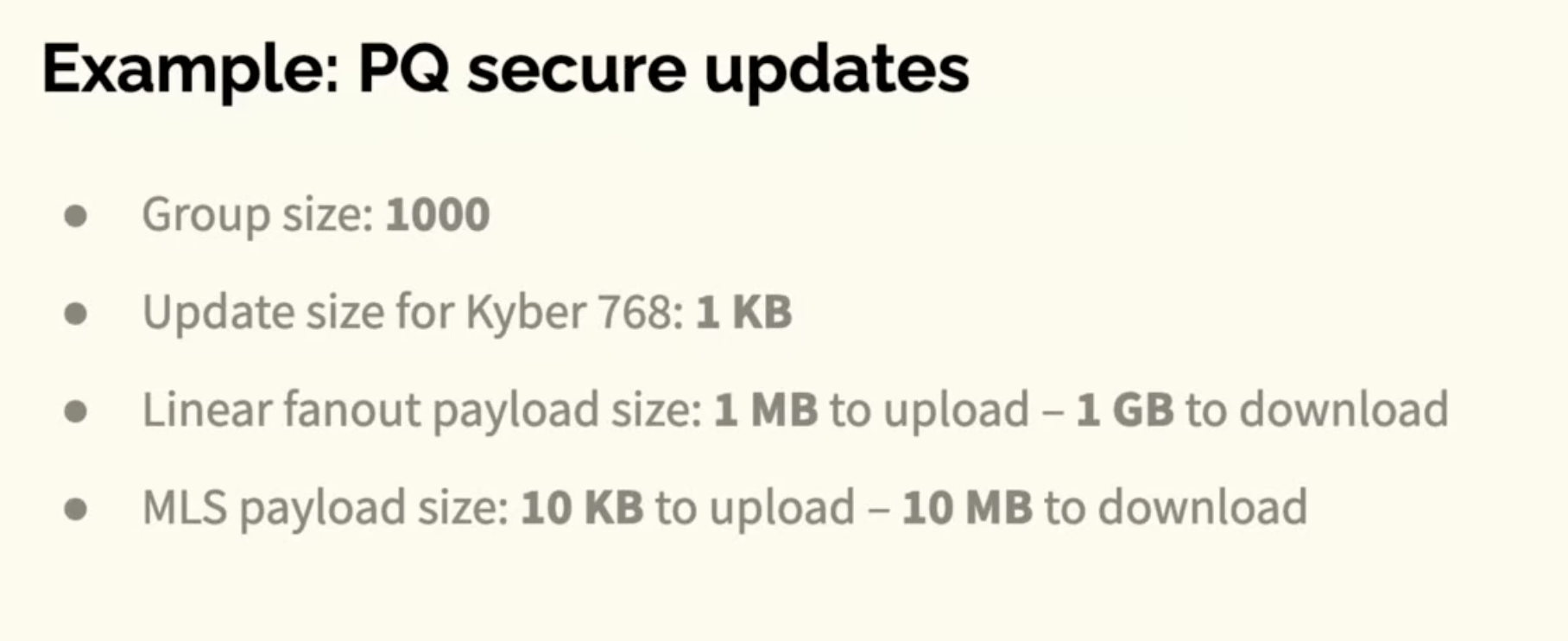This screenshot has width=1568, height=641.
Task: Click the "Group size:" label text
Action: [257, 216]
